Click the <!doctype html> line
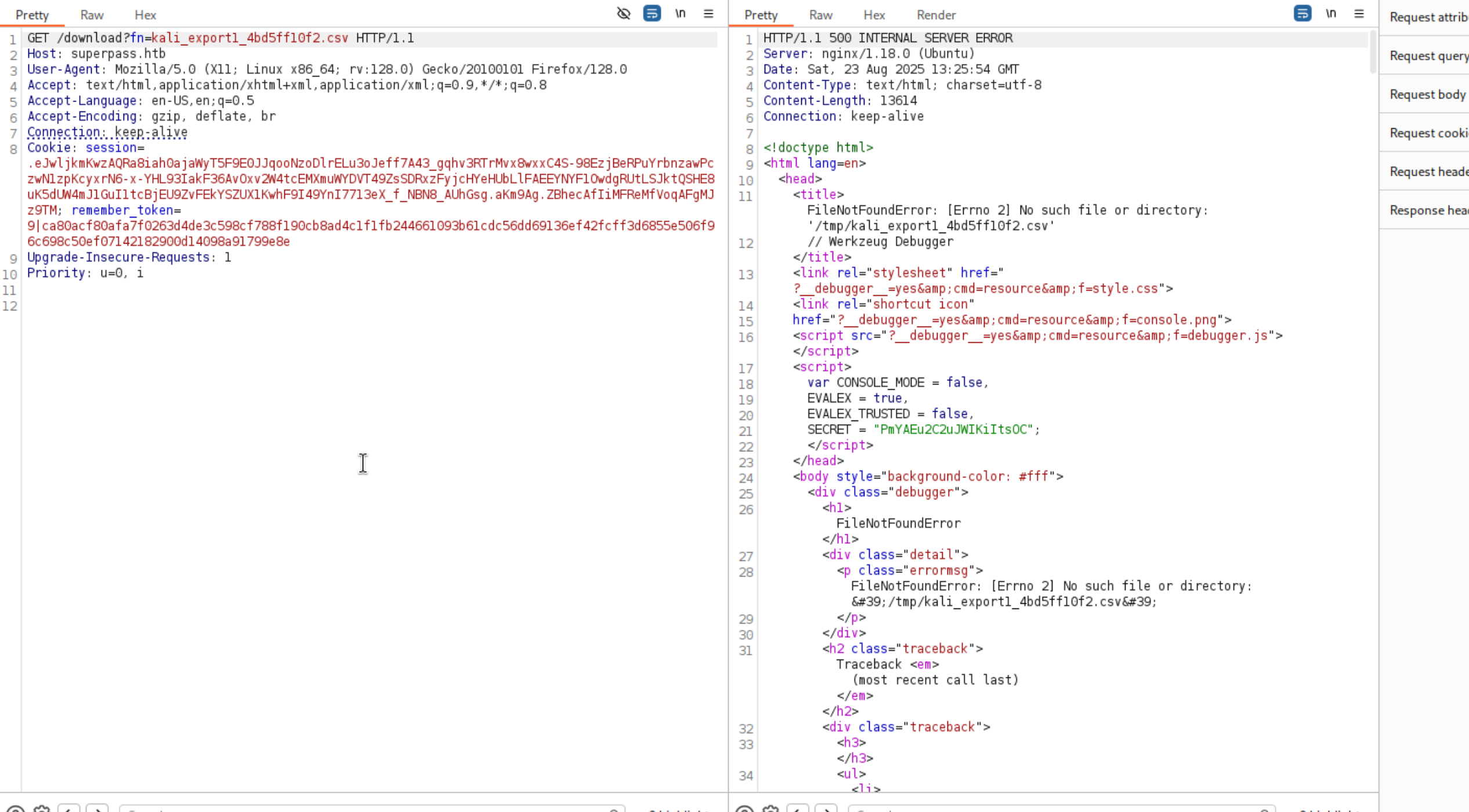Screen dimensions: 1469x812 [818, 148]
